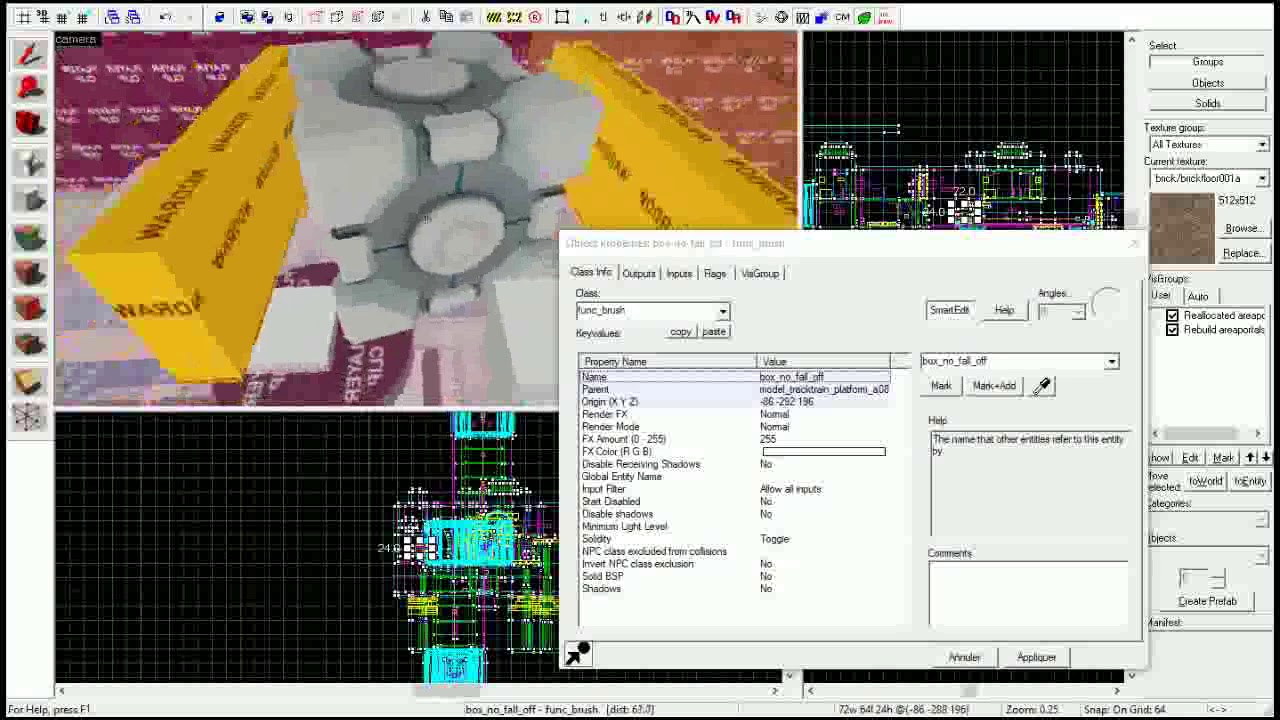The image size is (1280, 720).
Task: Open the box_no_fall_off name value dropdown
Action: 1111,361
